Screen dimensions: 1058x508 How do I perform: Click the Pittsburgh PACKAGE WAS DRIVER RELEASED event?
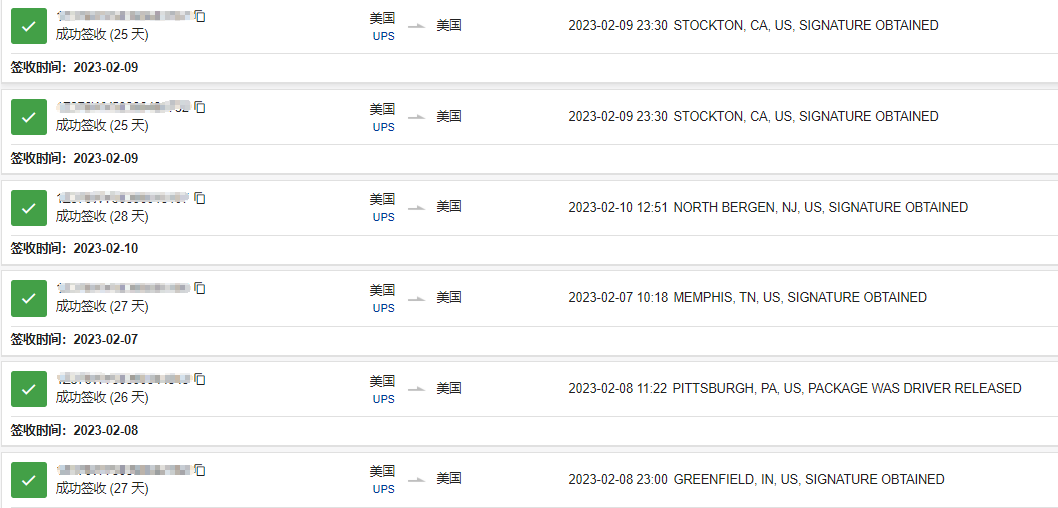tap(846, 388)
